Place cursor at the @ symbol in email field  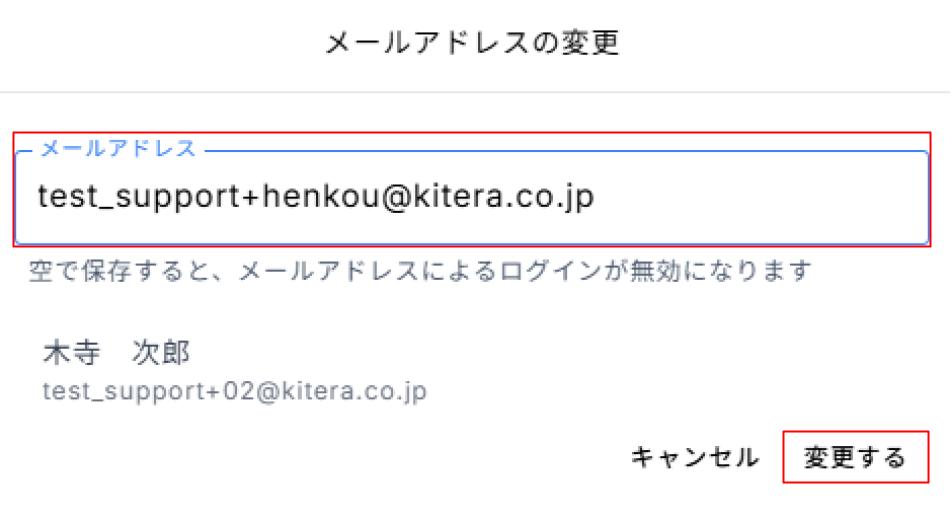click(x=396, y=197)
